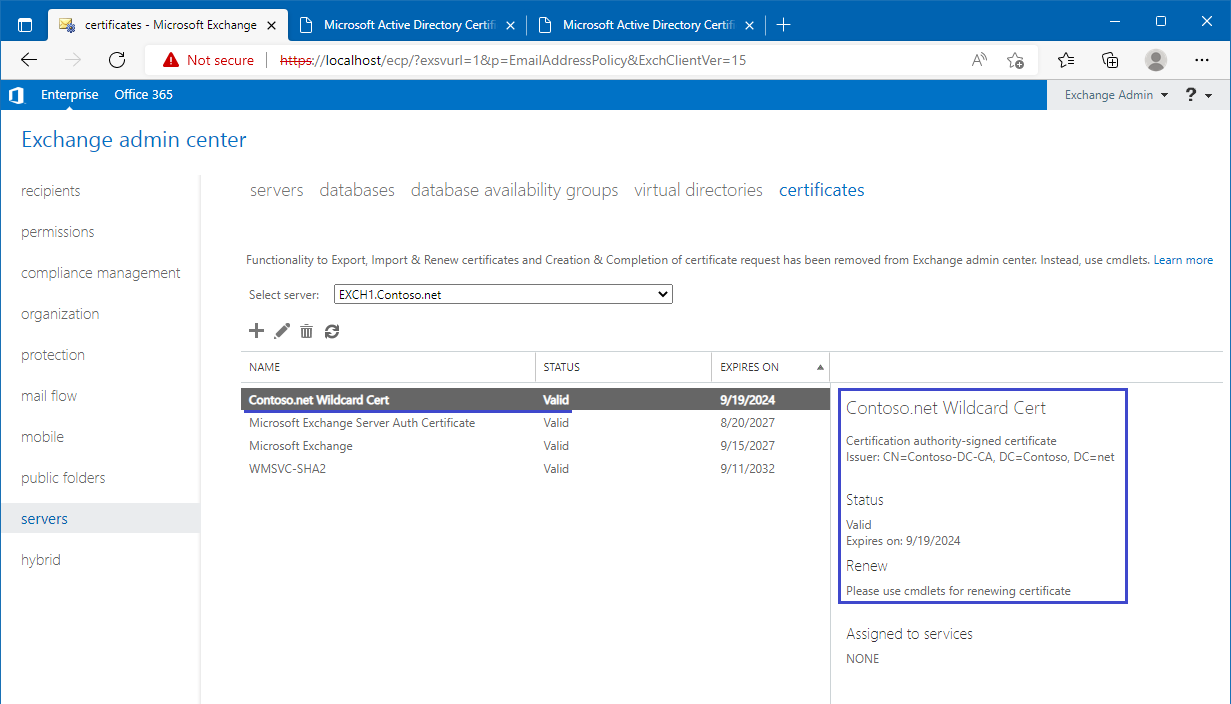This screenshot has width=1231, height=704.
Task: Open the browser Settings and more menu
Action: [1202, 60]
